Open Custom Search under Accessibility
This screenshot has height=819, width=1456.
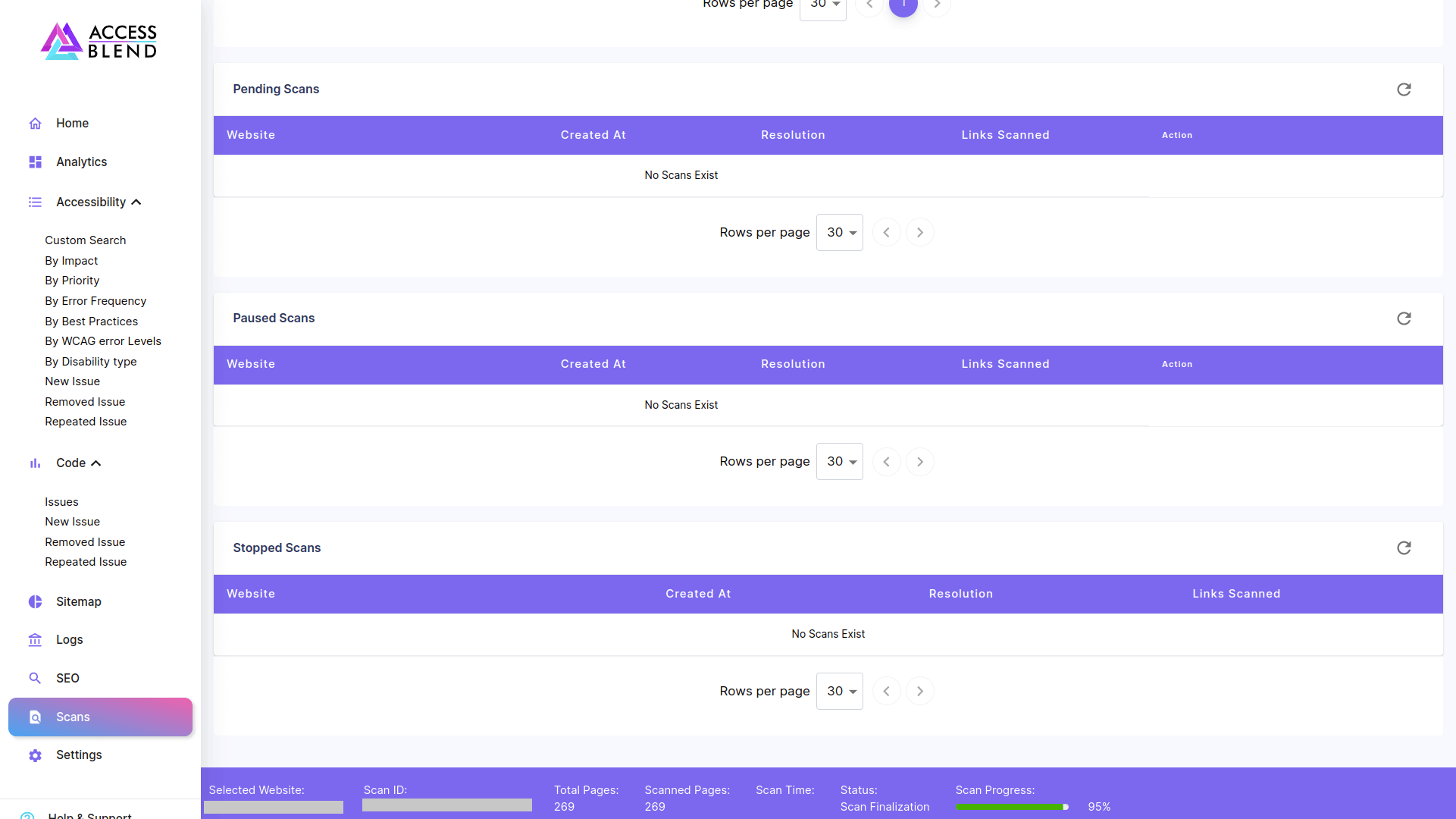click(x=86, y=240)
